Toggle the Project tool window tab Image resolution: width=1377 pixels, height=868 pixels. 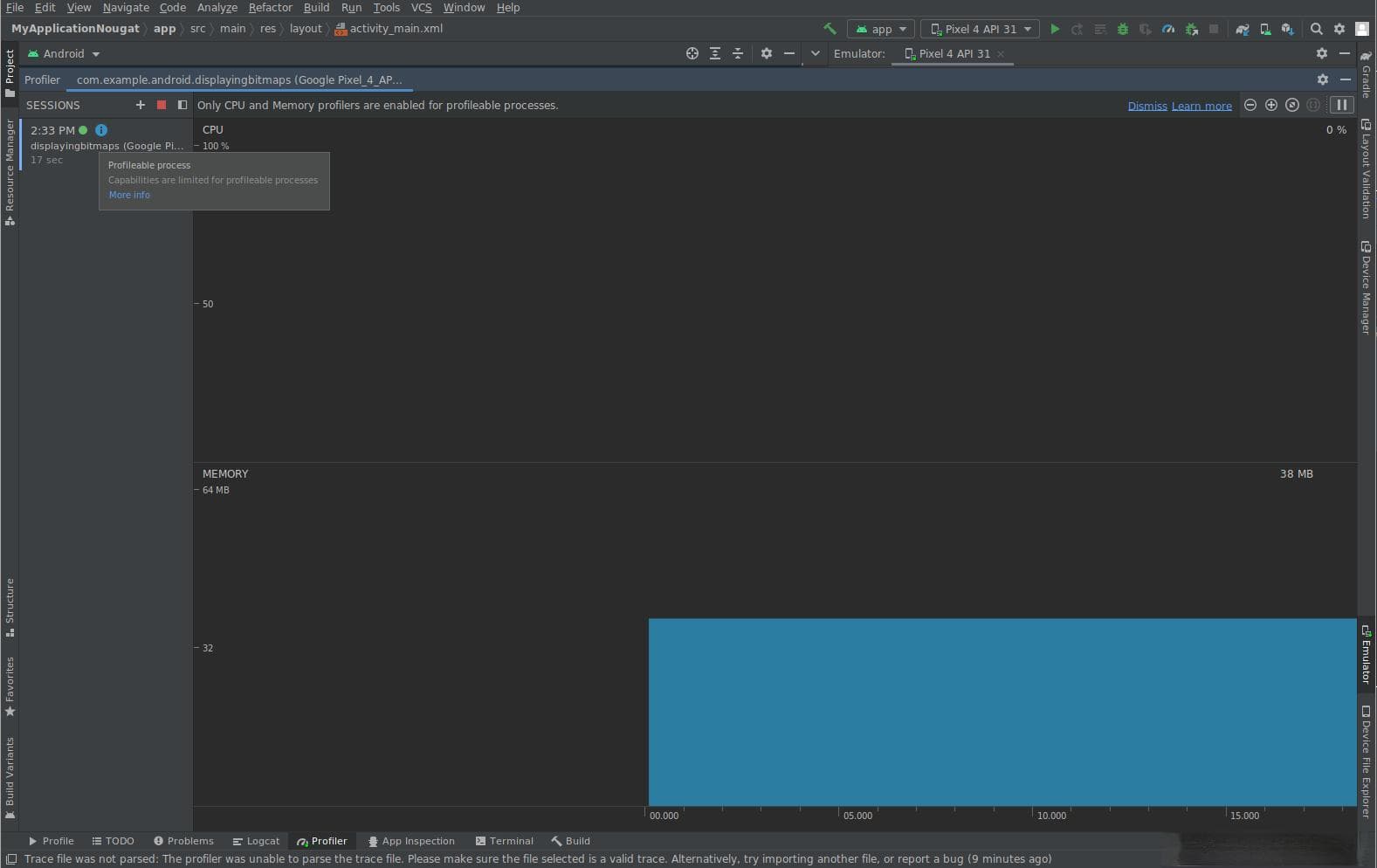tap(10, 73)
